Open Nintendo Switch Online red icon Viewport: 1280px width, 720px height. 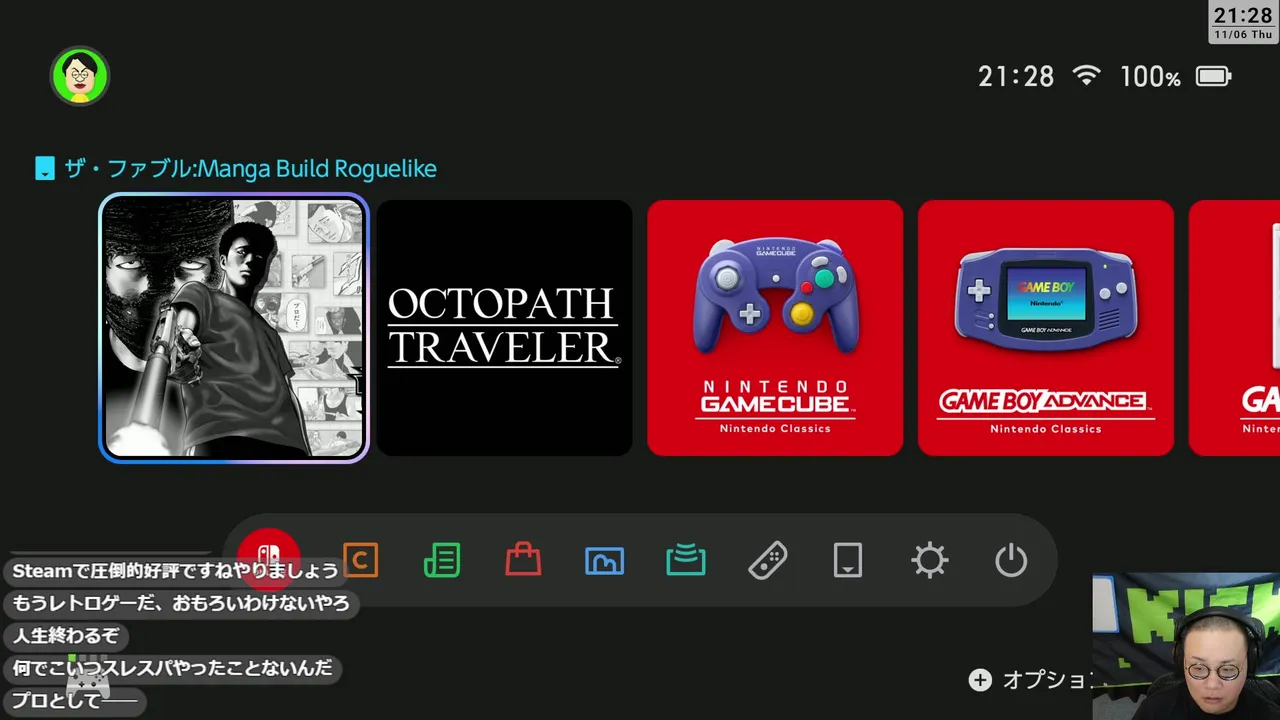pos(269,560)
